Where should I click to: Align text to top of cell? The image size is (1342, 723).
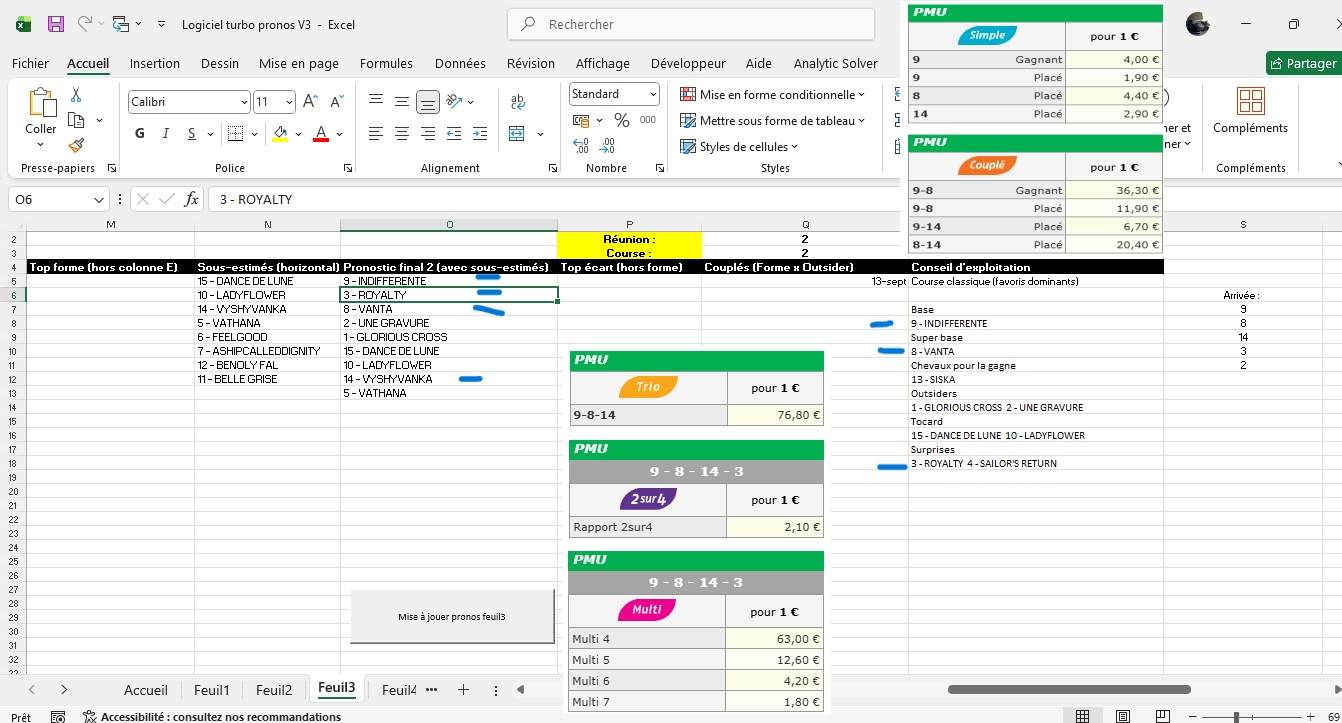coord(376,101)
